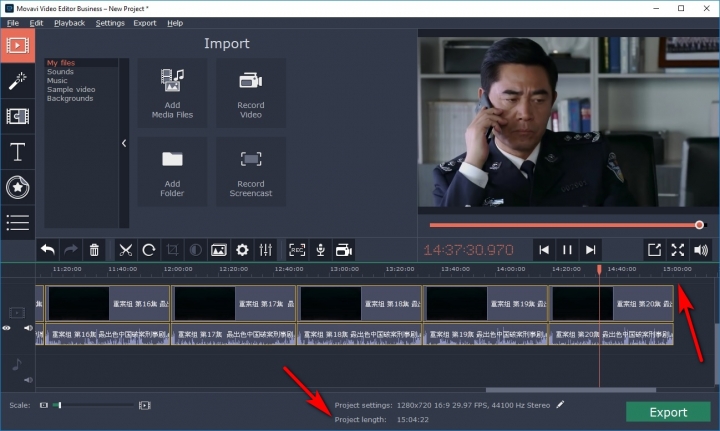Select the Crop tool

click(172, 250)
